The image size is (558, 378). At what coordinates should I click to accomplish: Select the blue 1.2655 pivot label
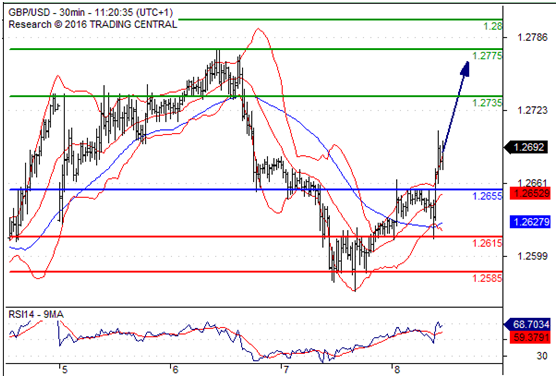487,196
